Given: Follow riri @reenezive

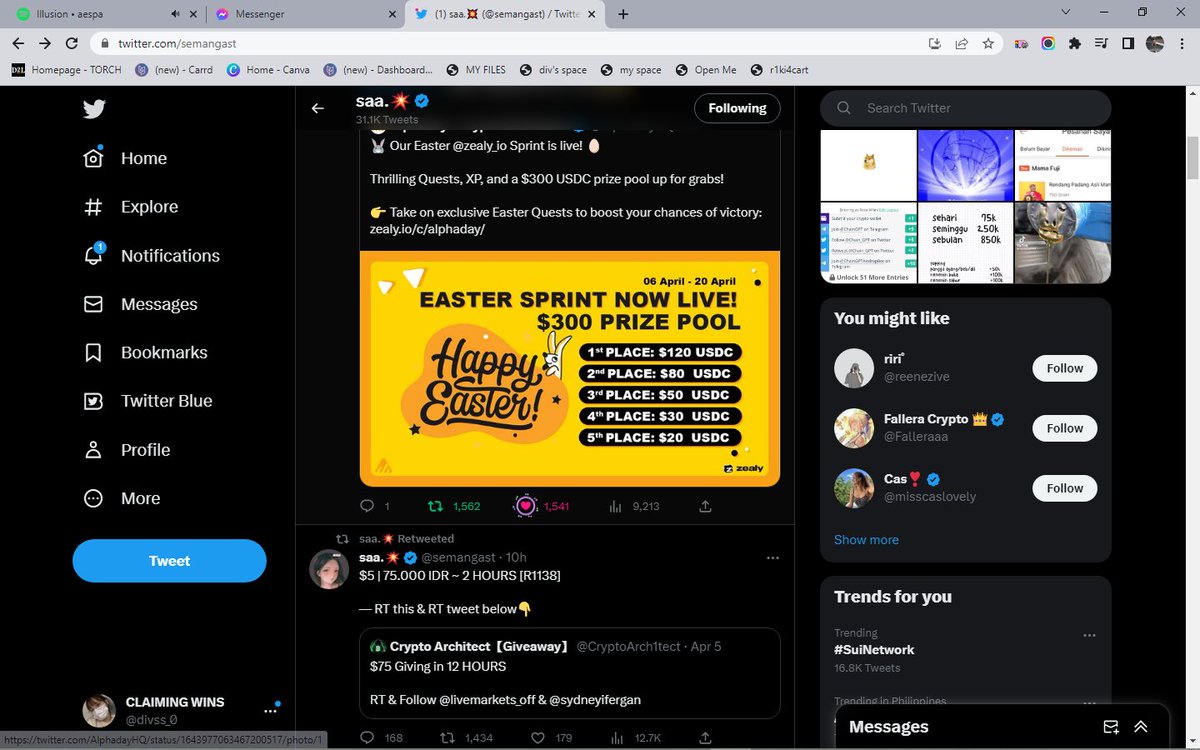Looking at the screenshot, I should pyautogui.click(x=1065, y=368).
